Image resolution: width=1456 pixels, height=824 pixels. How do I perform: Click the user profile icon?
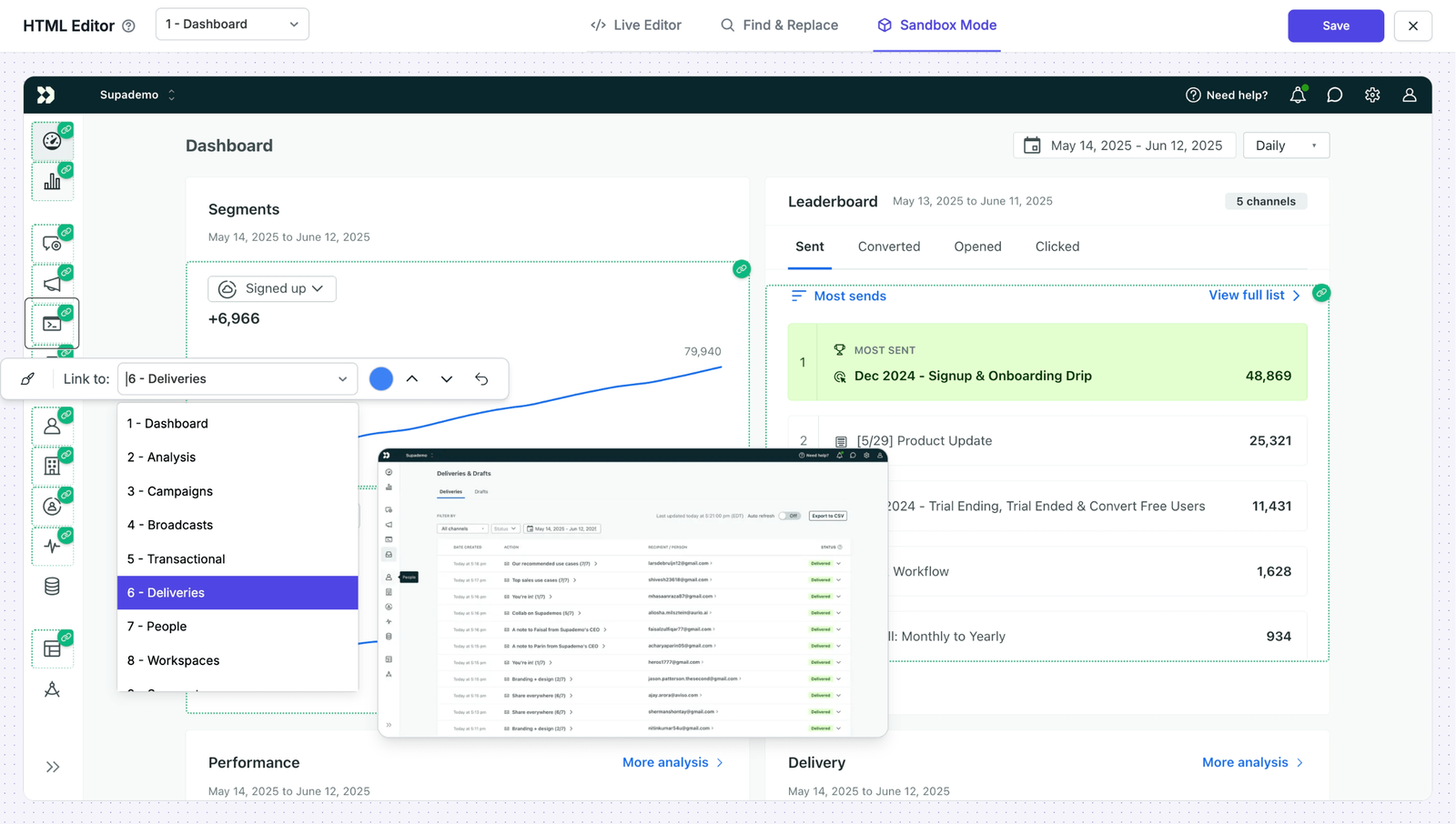[1409, 95]
